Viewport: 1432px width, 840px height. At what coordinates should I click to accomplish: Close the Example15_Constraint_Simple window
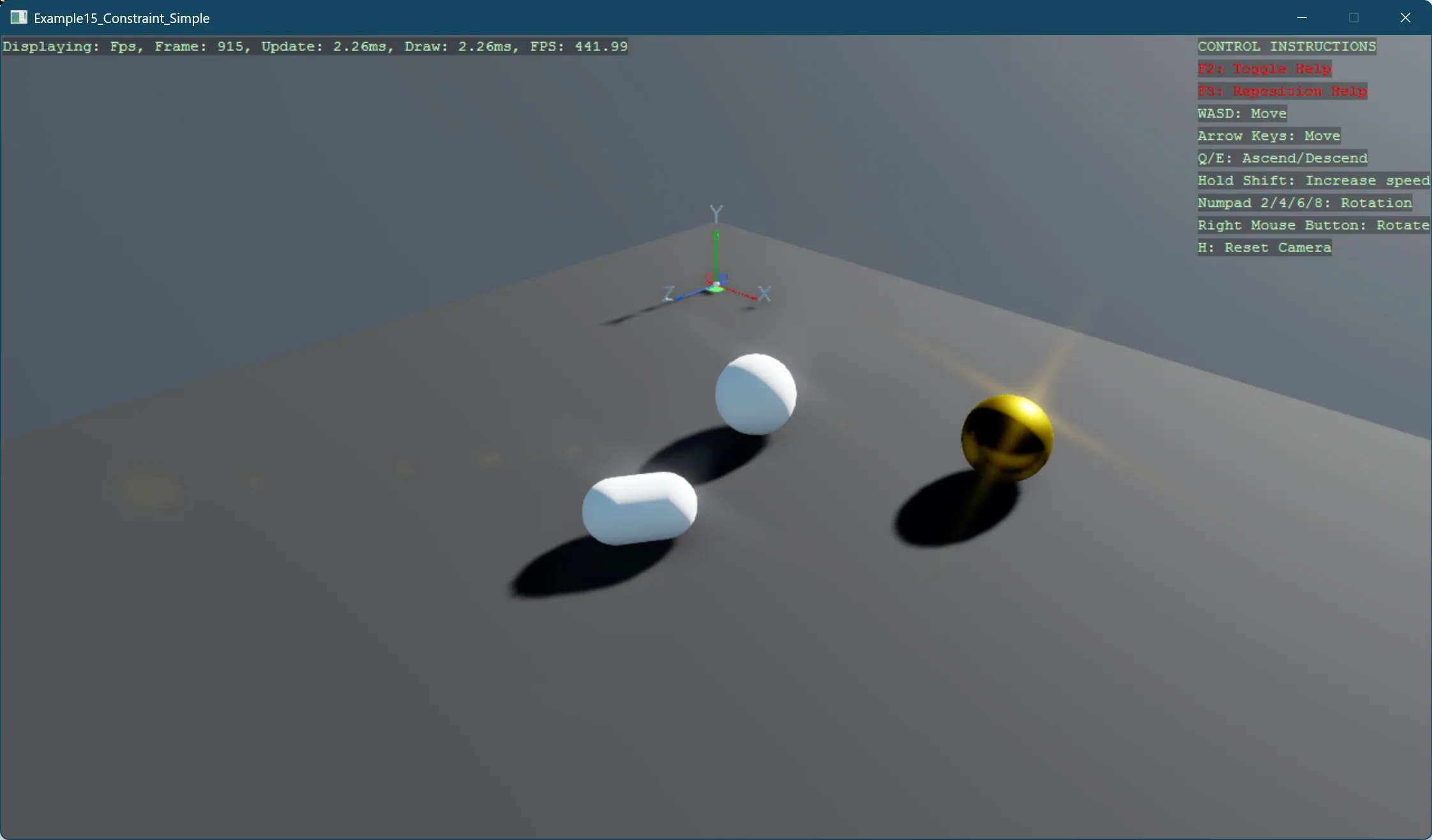tap(1405, 17)
